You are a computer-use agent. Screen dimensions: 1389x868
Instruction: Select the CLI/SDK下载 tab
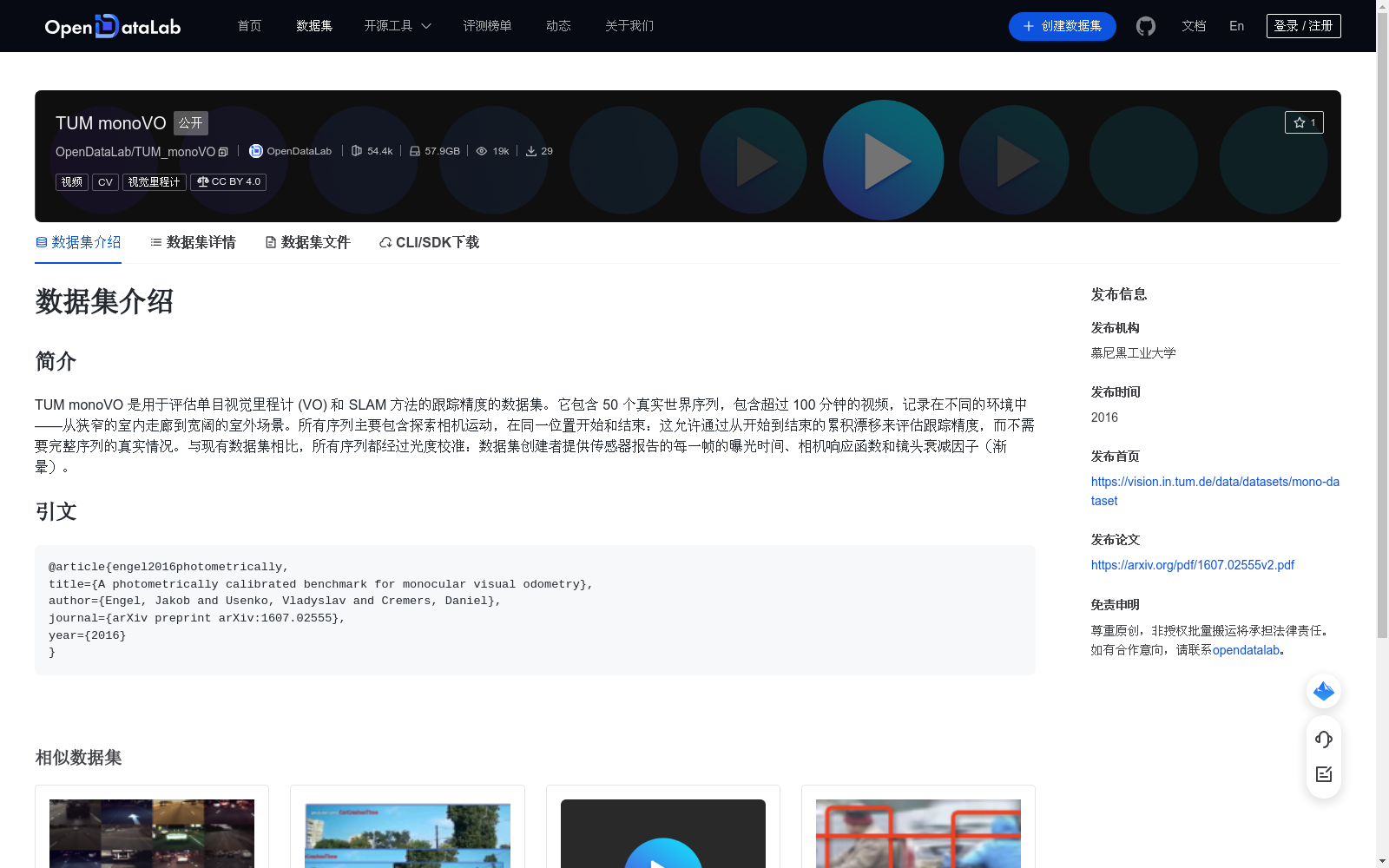click(x=429, y=242)
